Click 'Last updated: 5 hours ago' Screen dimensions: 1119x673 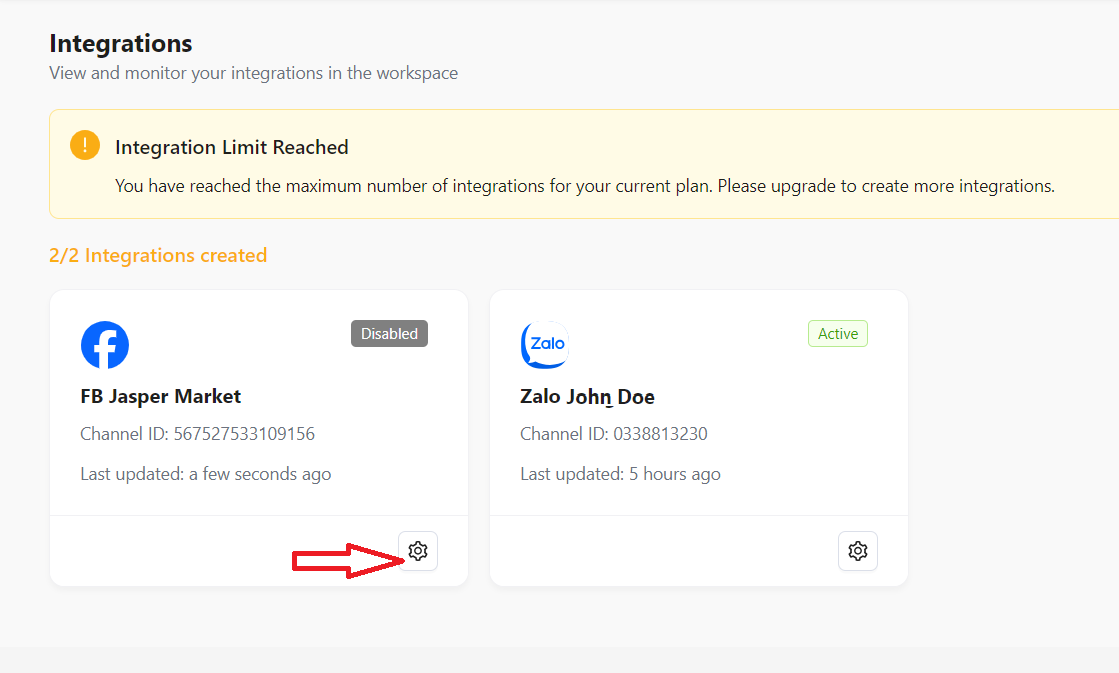pos(620,474)
